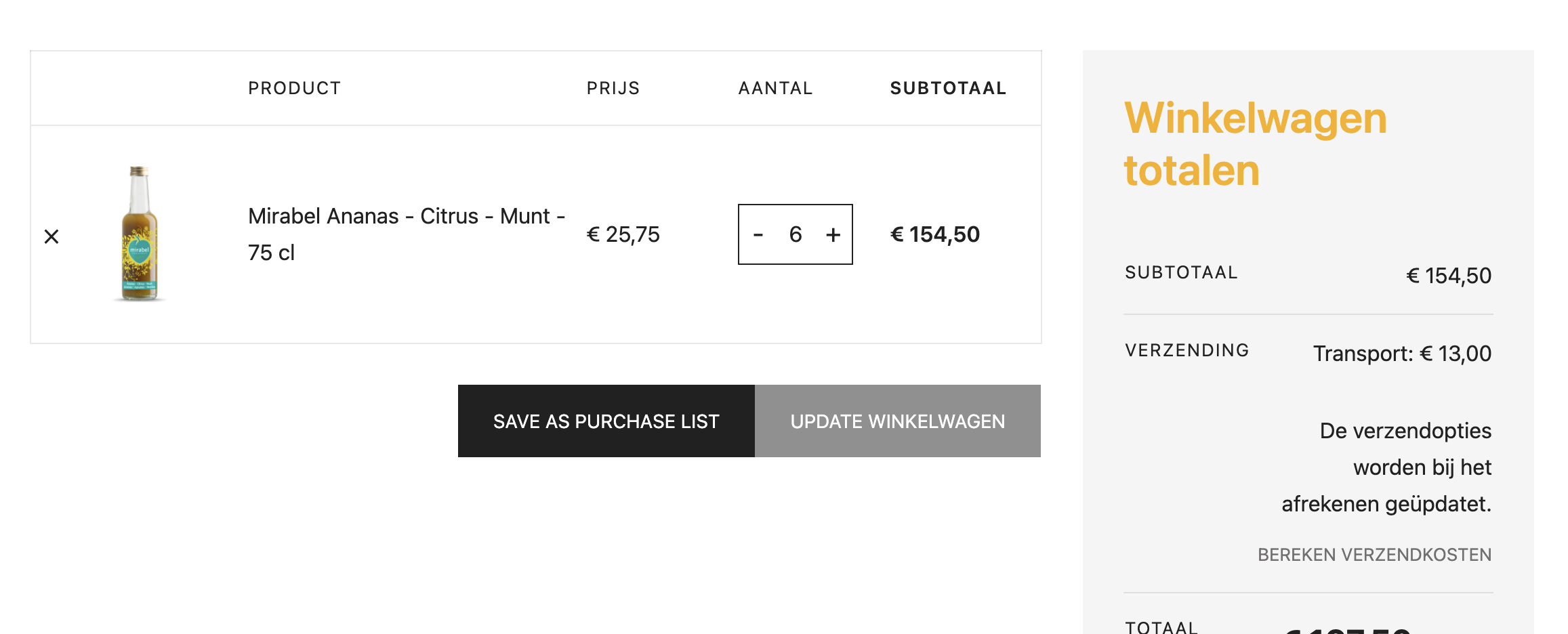This screenshot has height=634, width=1568.
Task: Remove the Mirabel item with the X icon
Action: [51, 236]
